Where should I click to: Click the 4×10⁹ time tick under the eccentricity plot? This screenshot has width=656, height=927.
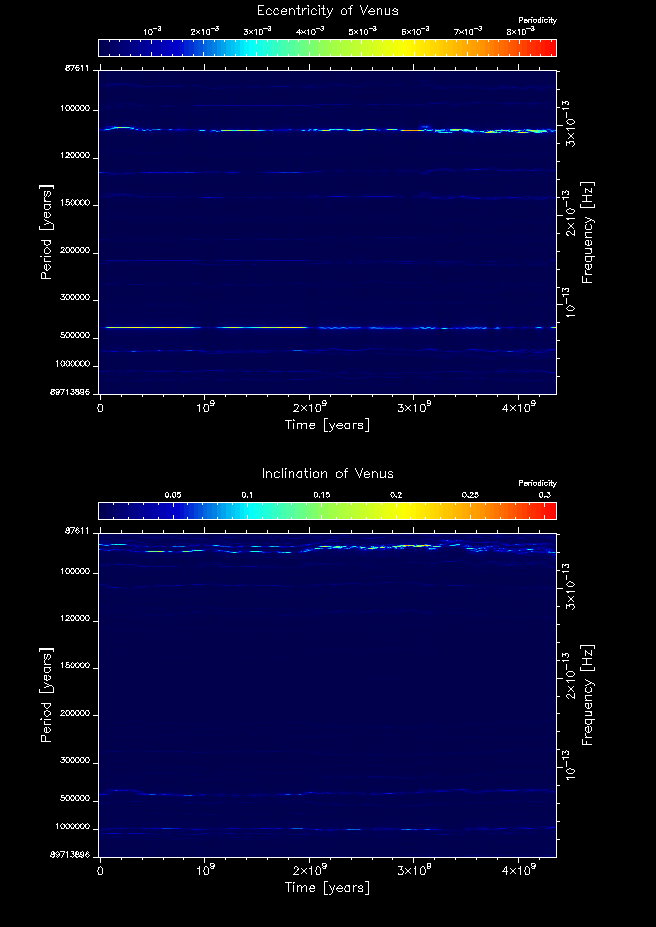coord(519,408)
